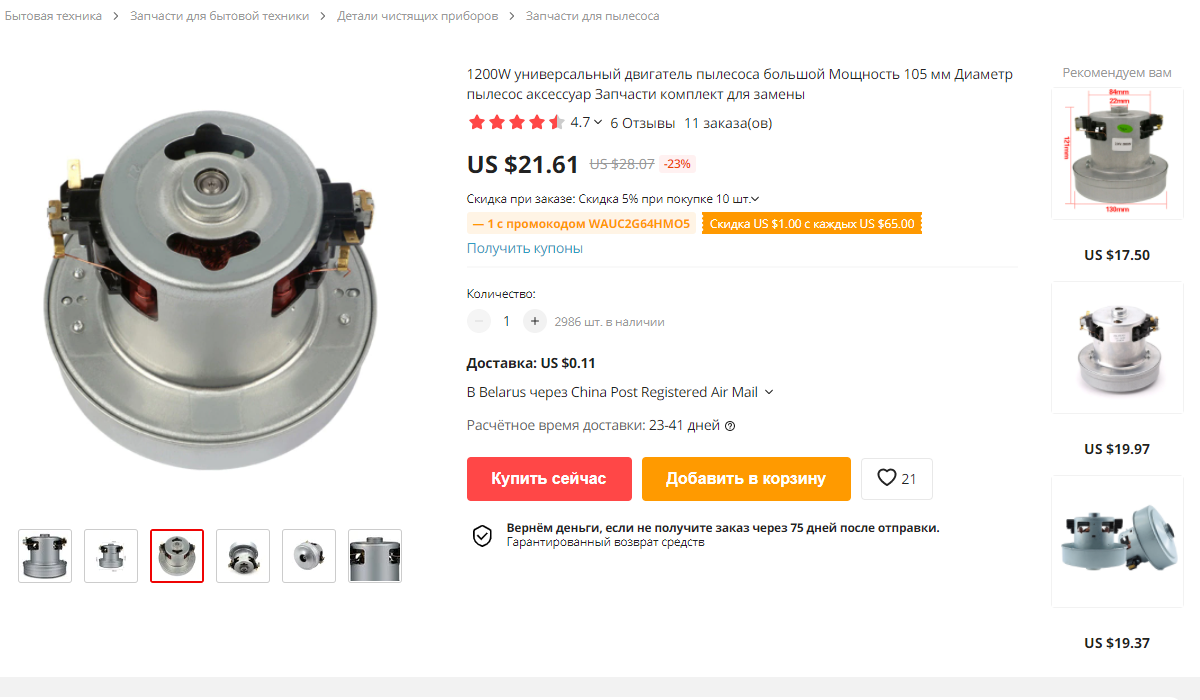The width and height of the screenshot is (1200, 700).
Task: Open '6 Отзывы' reviews link
Action: [x=642, y=123]
